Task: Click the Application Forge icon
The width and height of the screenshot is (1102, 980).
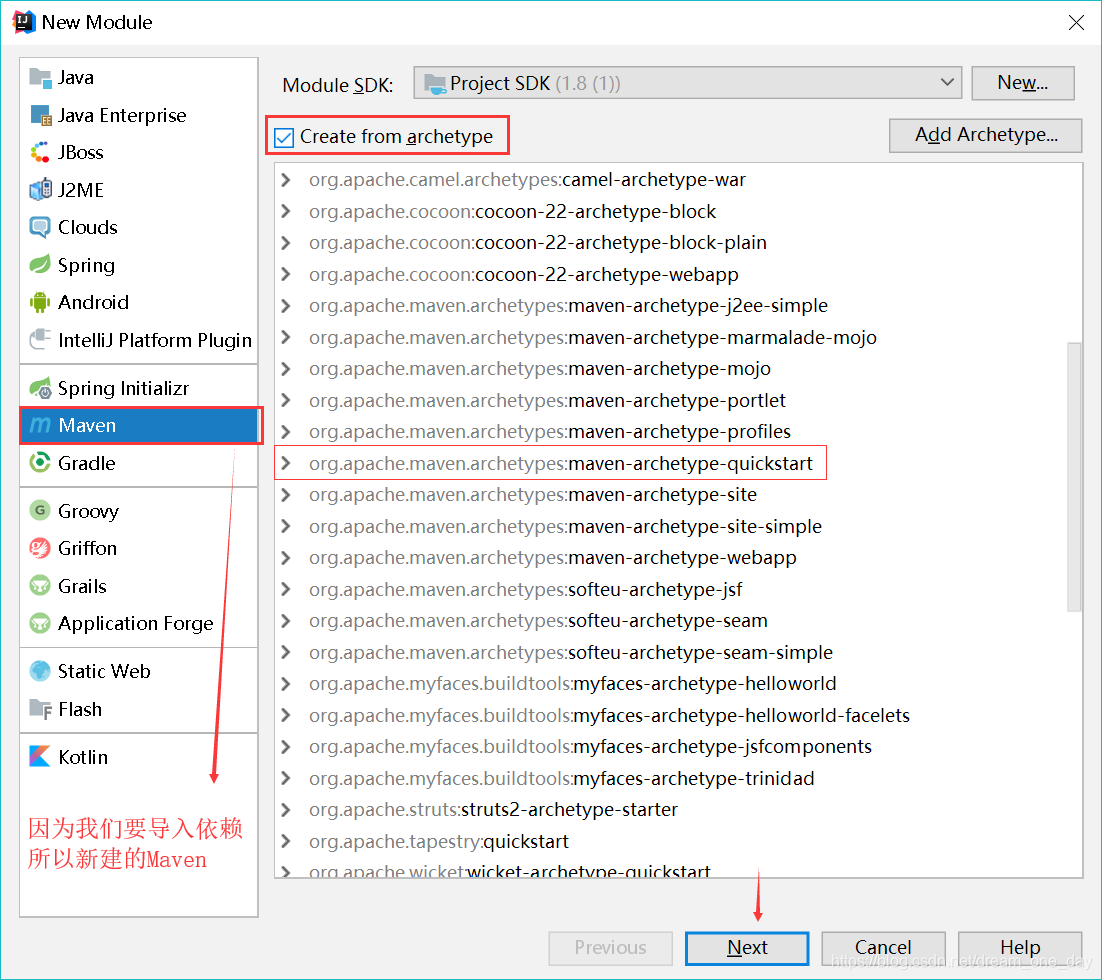Action: point(40,624)
